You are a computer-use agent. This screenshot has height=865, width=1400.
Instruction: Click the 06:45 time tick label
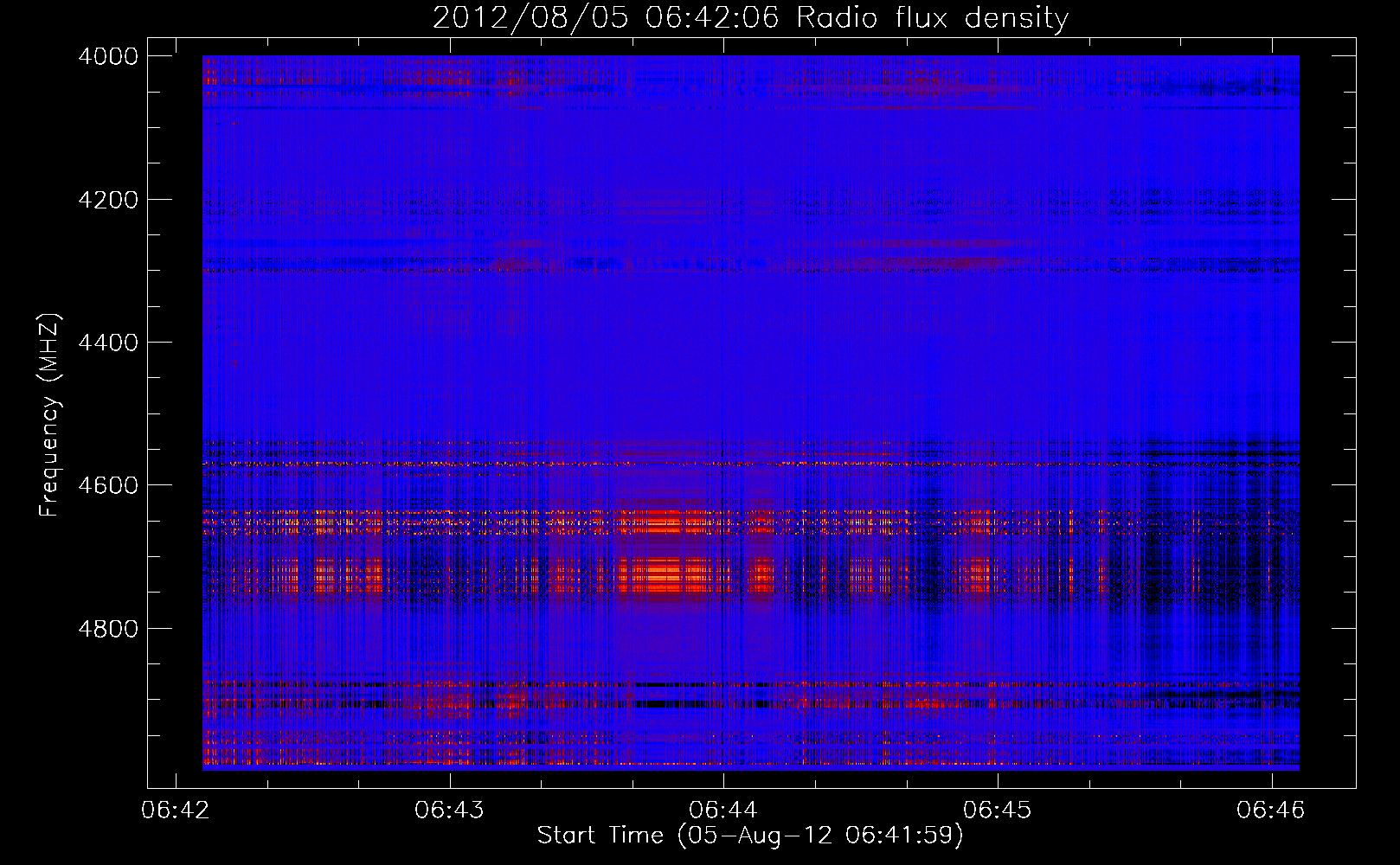click(998, 811)
